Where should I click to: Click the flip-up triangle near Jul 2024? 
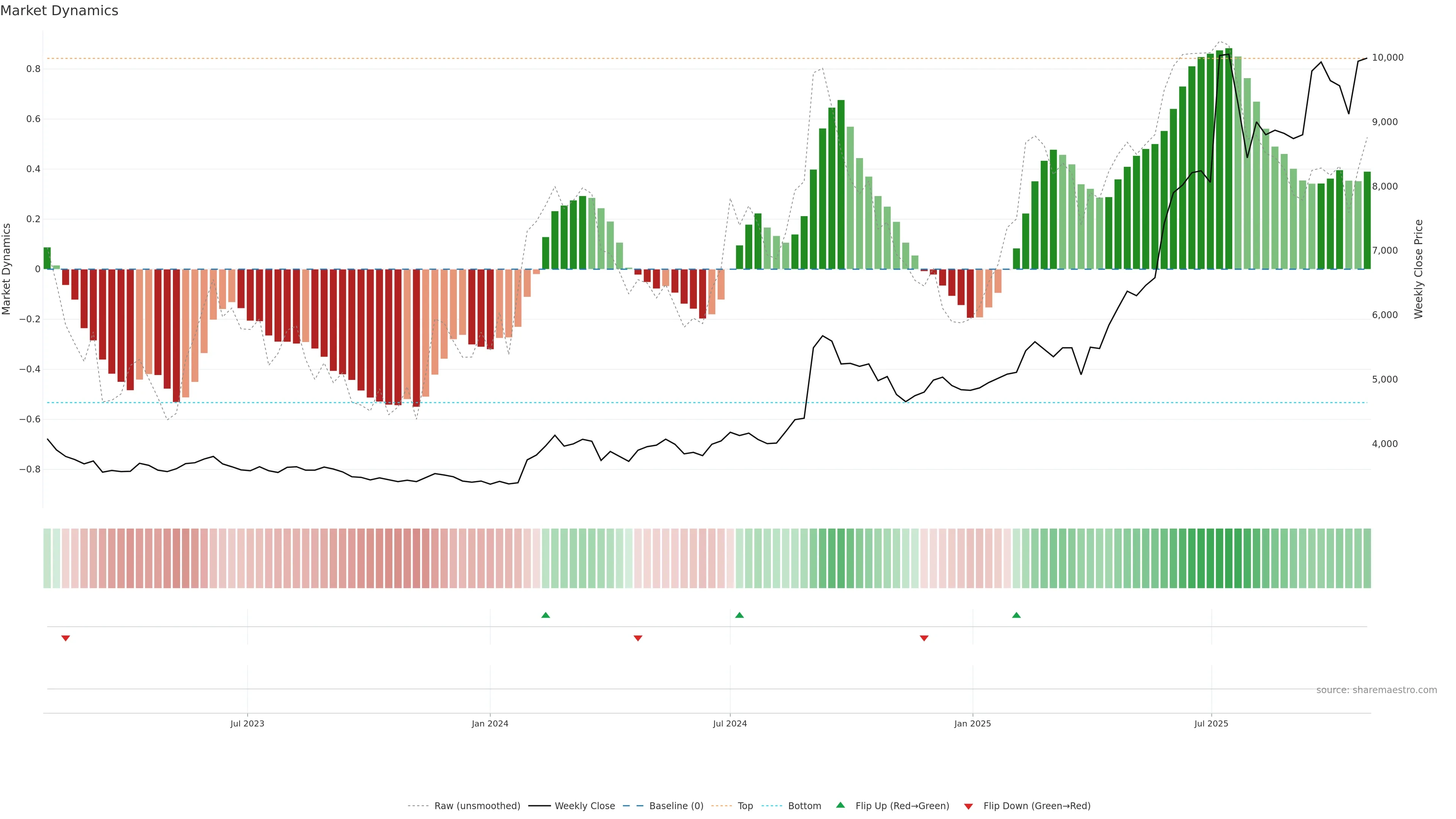click(x=739, y=615)
